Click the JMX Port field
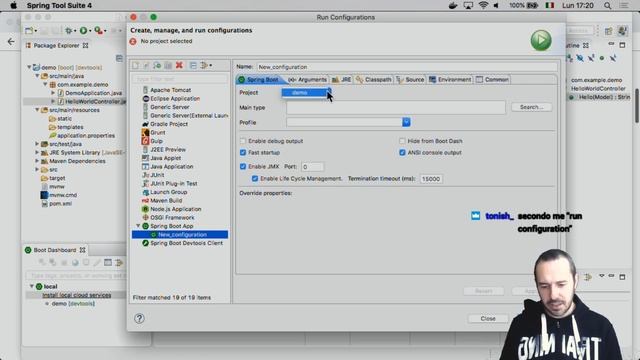640x360 pixels. [312, 167]
